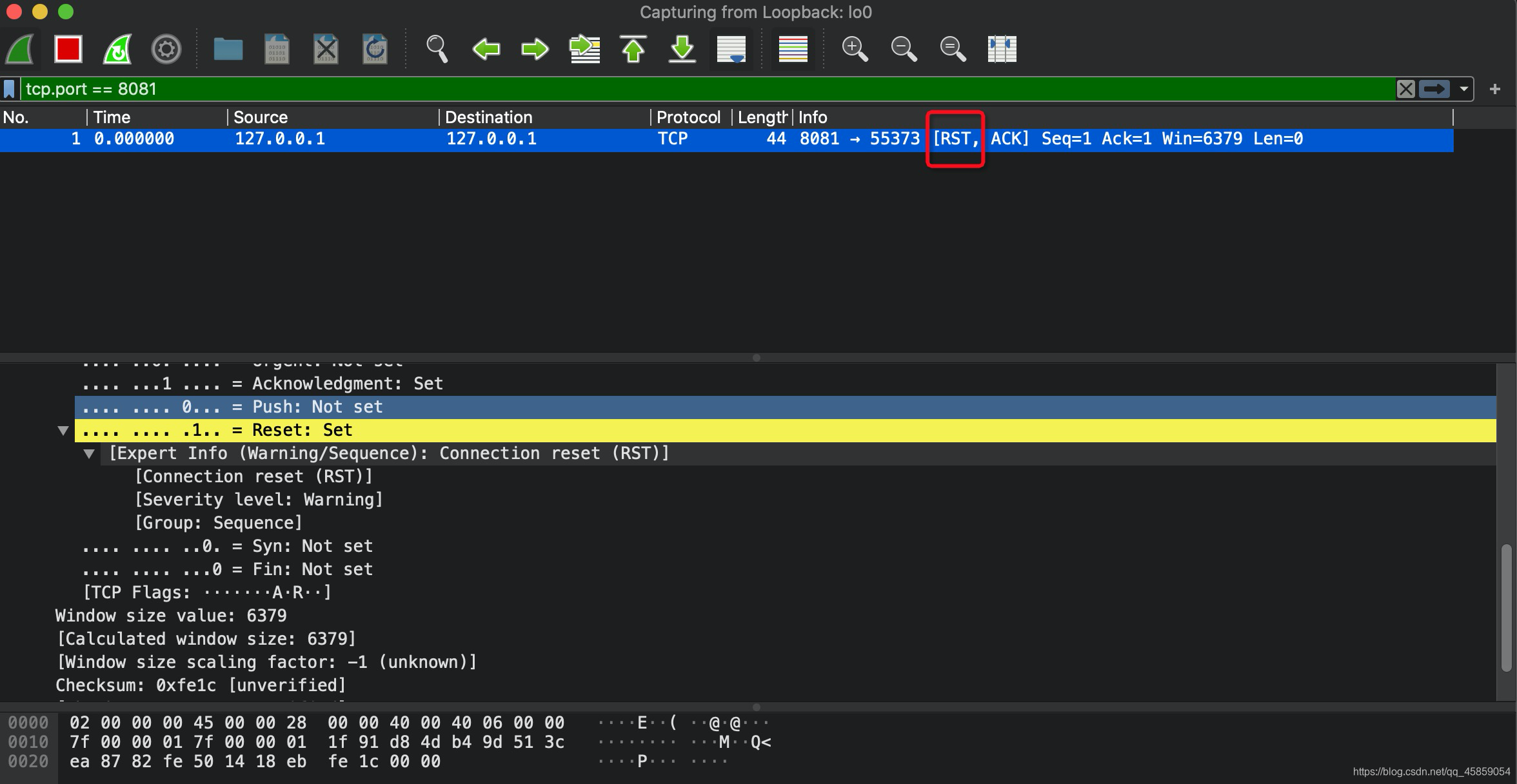Select the Reset: Set flag line

pos(786,430)
